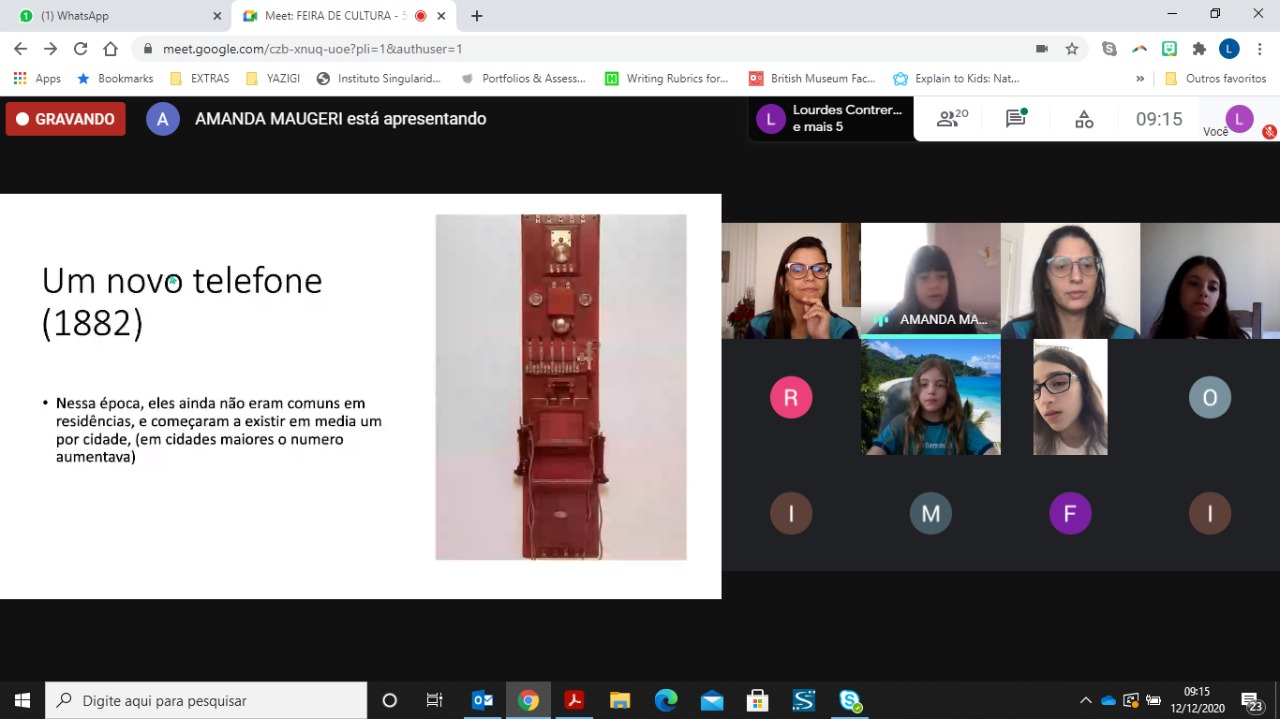Show hidden system tray icons

(1085, 700)
